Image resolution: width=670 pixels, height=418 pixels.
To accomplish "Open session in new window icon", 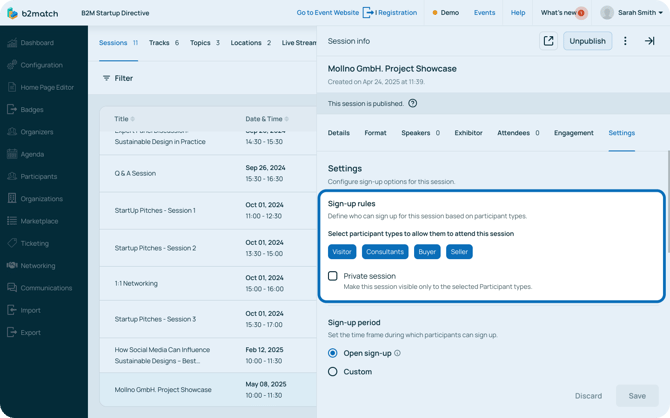I will (548, 41).
